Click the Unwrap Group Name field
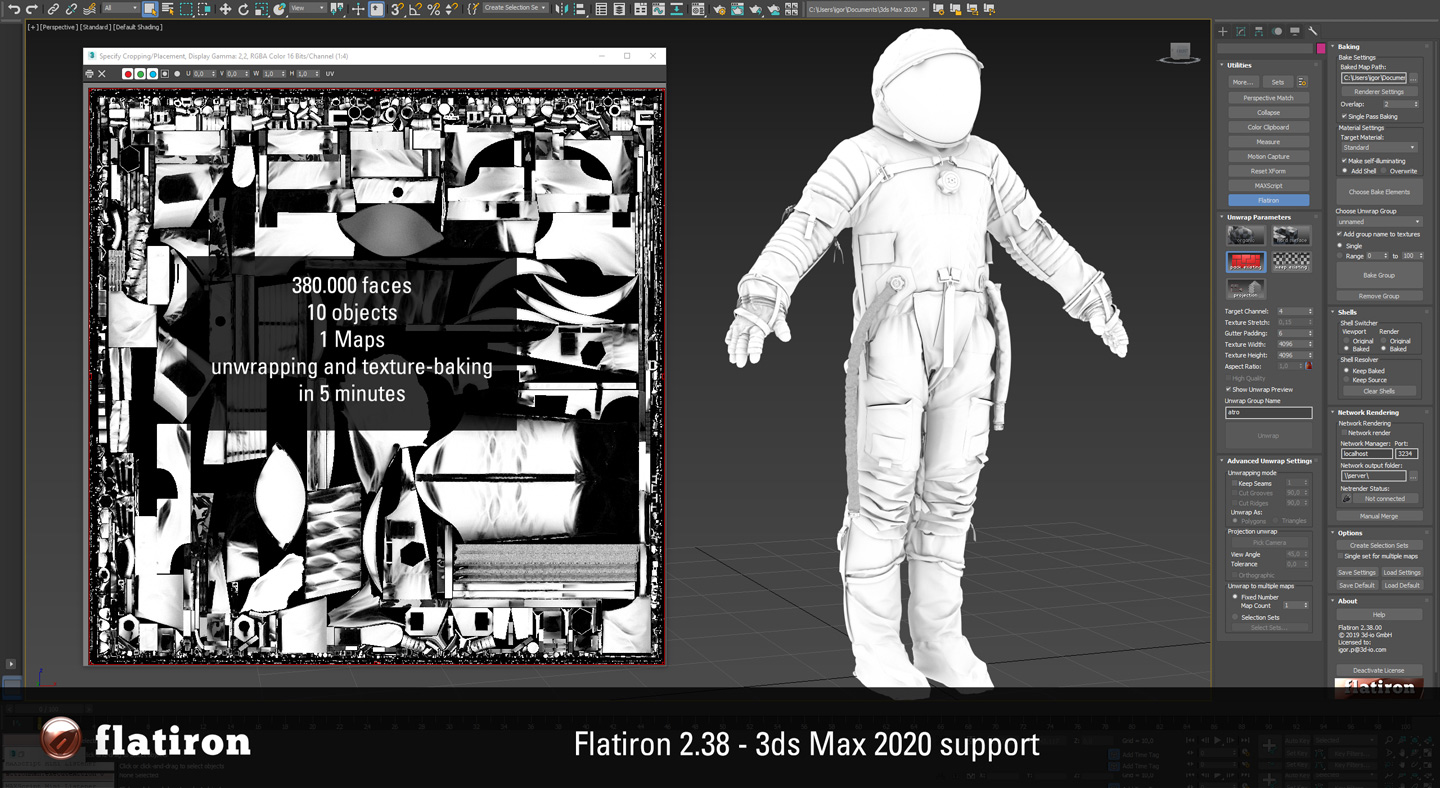 click(1268, 412)
